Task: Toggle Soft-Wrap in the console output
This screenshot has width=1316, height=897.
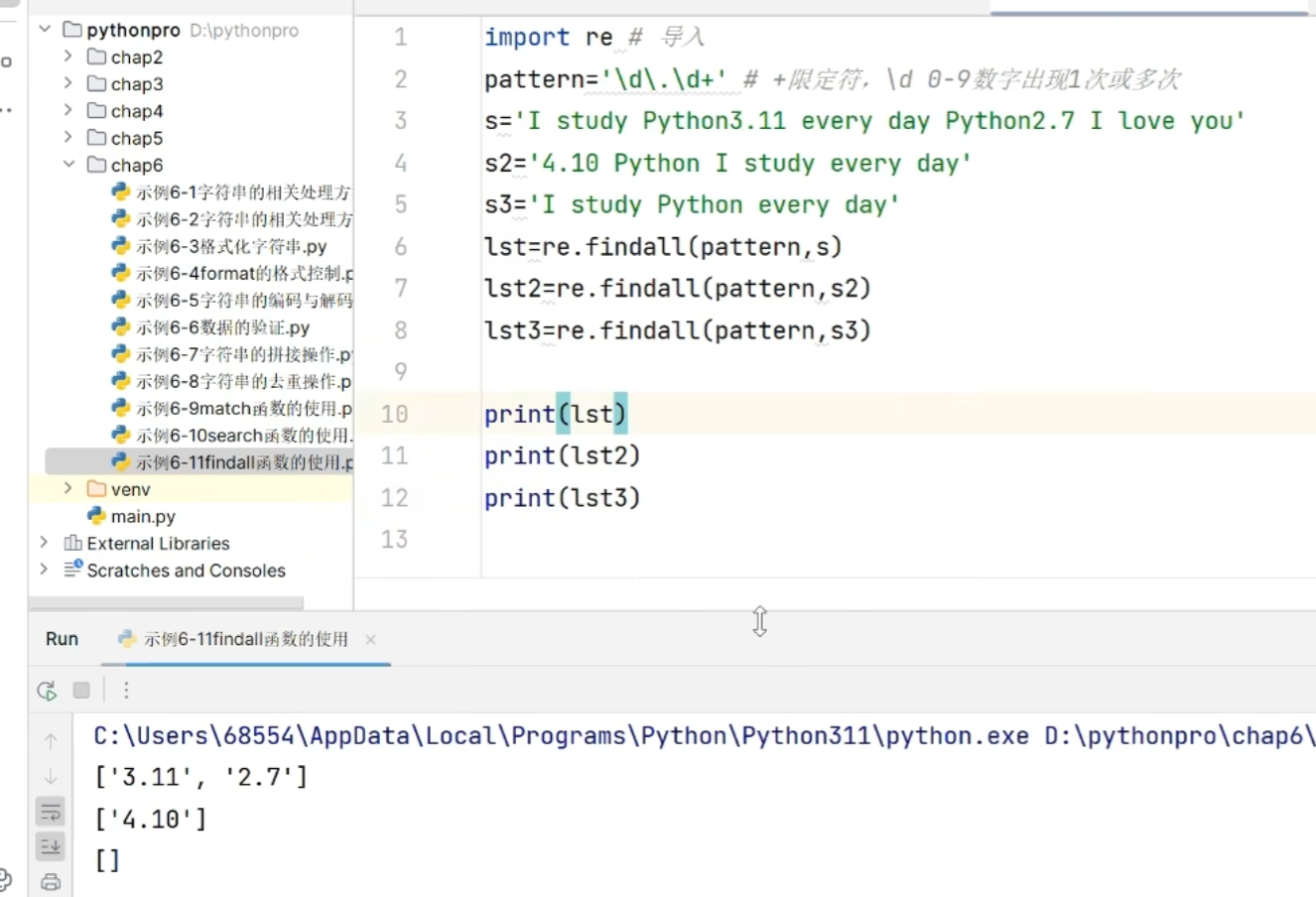Action: tap(51, 812)
